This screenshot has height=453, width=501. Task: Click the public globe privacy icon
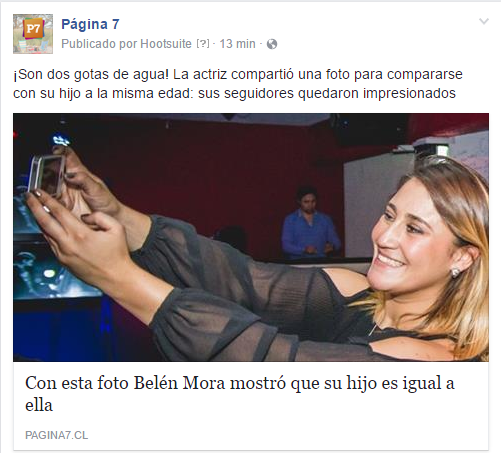coord(272,44)
